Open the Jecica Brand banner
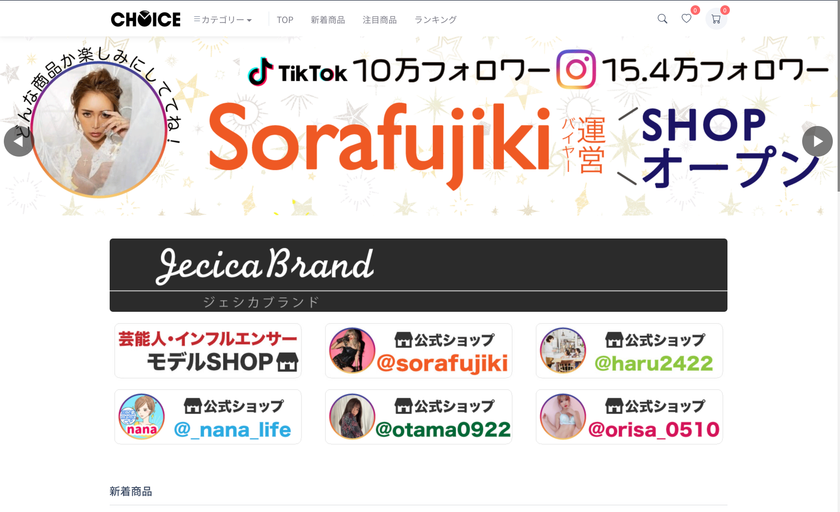Viewport: 840px width, 512px height. 418,275
